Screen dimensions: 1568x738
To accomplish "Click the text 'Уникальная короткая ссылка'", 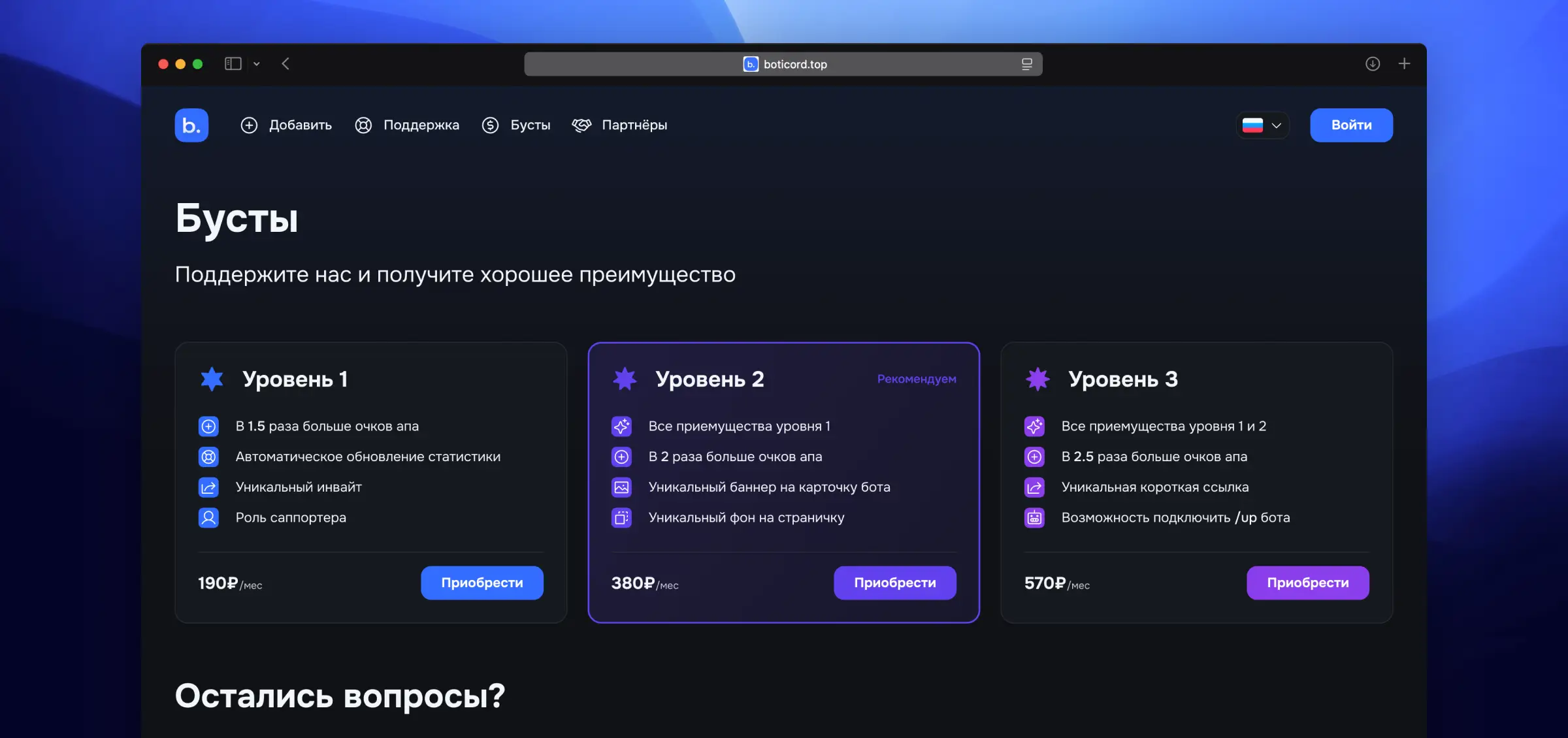I will click(x=1155, y=487).
